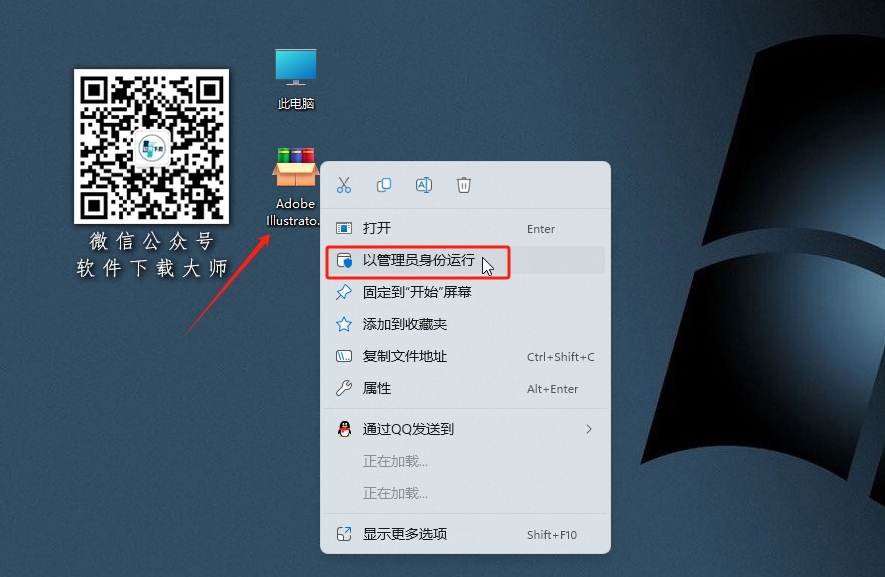Select 以管理员身份运行 menu entry
This screenshot has height=577, width=885.
tap(465, 260)
